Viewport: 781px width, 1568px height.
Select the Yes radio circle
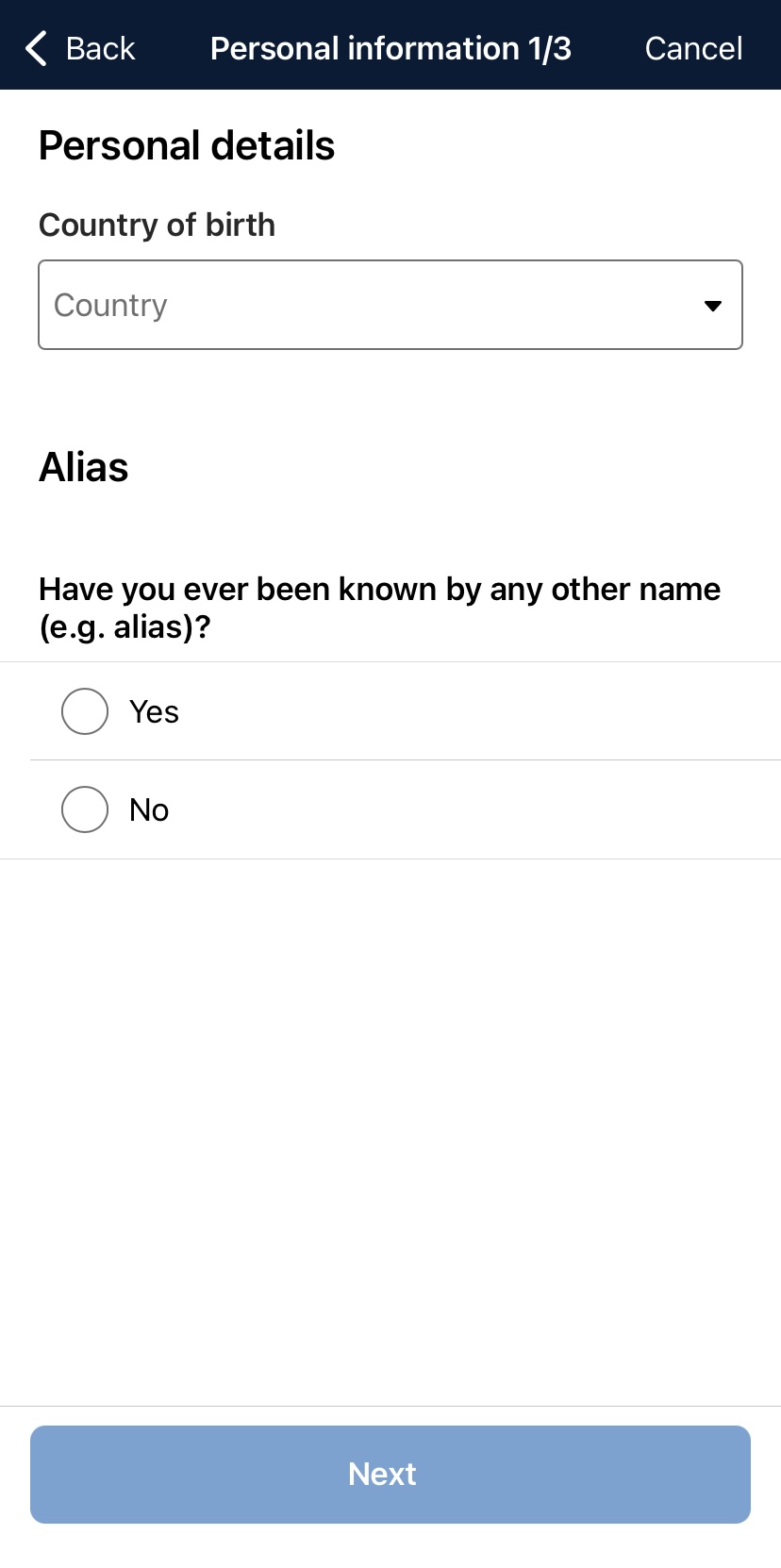(85, 711)
